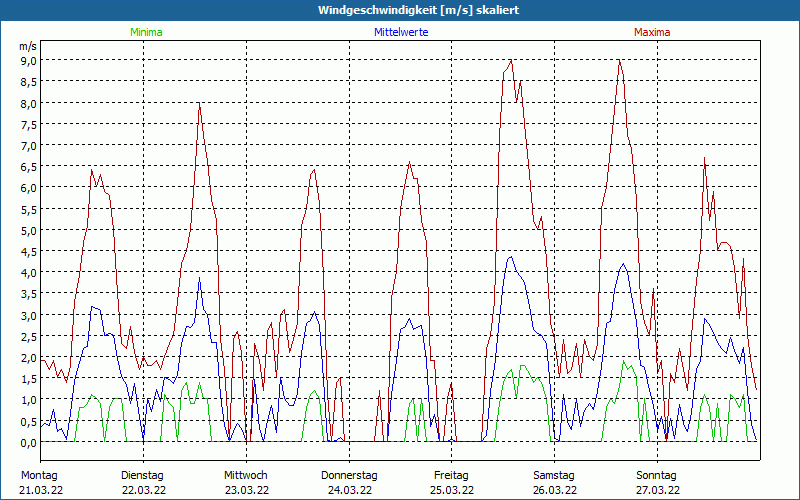Click the 7,5 y-axis value
Viewport: 800px width, 500px height.
coord(28,124)
